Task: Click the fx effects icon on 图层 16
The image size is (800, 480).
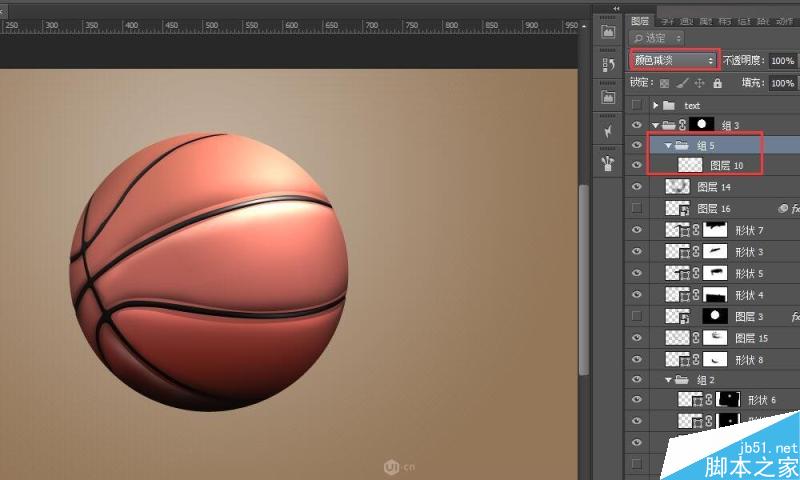Action: tap(795, 209)
